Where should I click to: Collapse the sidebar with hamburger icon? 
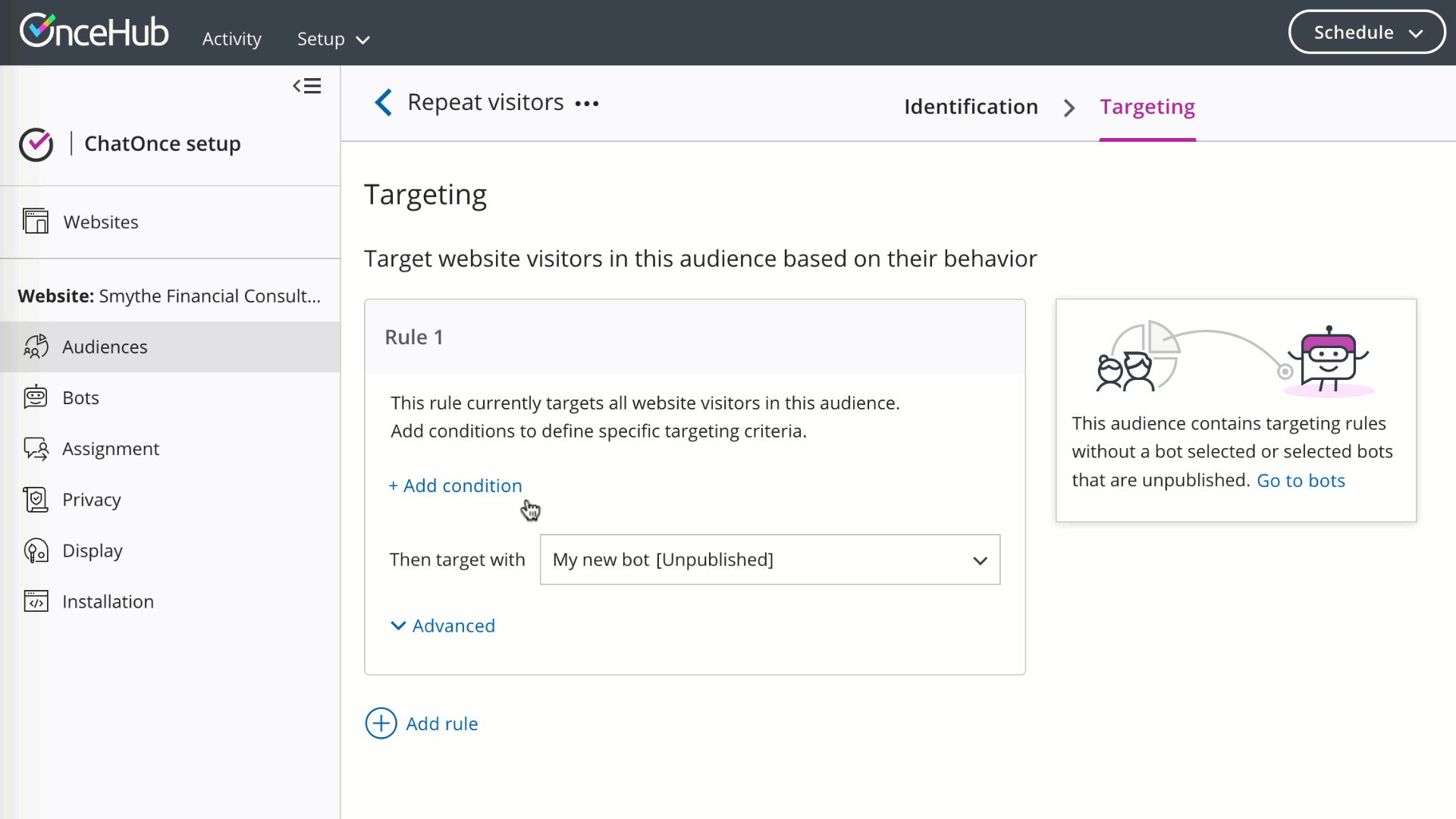[307, 86]
